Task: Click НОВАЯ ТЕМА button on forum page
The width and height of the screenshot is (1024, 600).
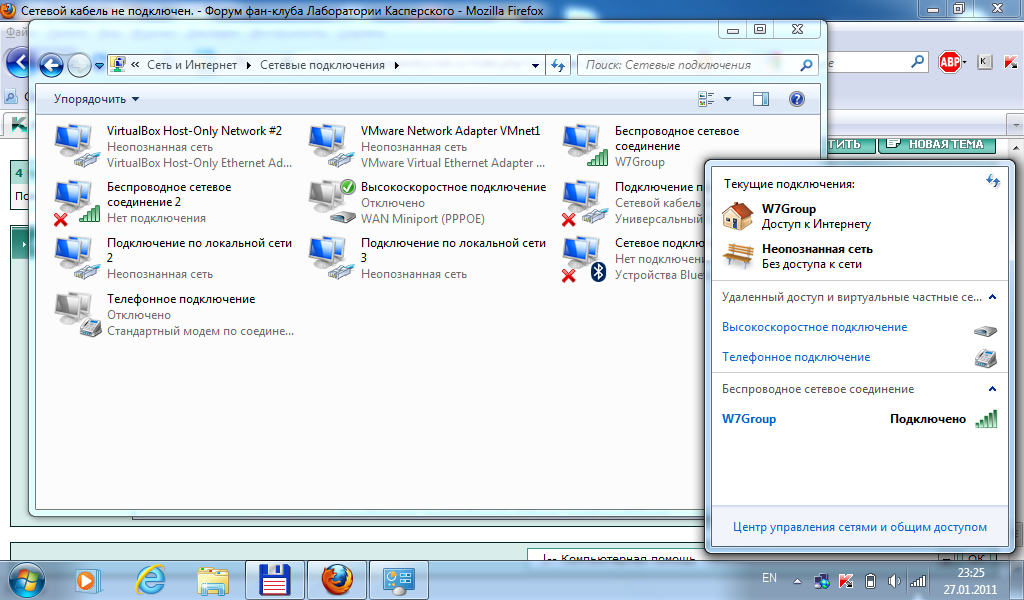Action: pyautogui.click(x=936, y=144)
